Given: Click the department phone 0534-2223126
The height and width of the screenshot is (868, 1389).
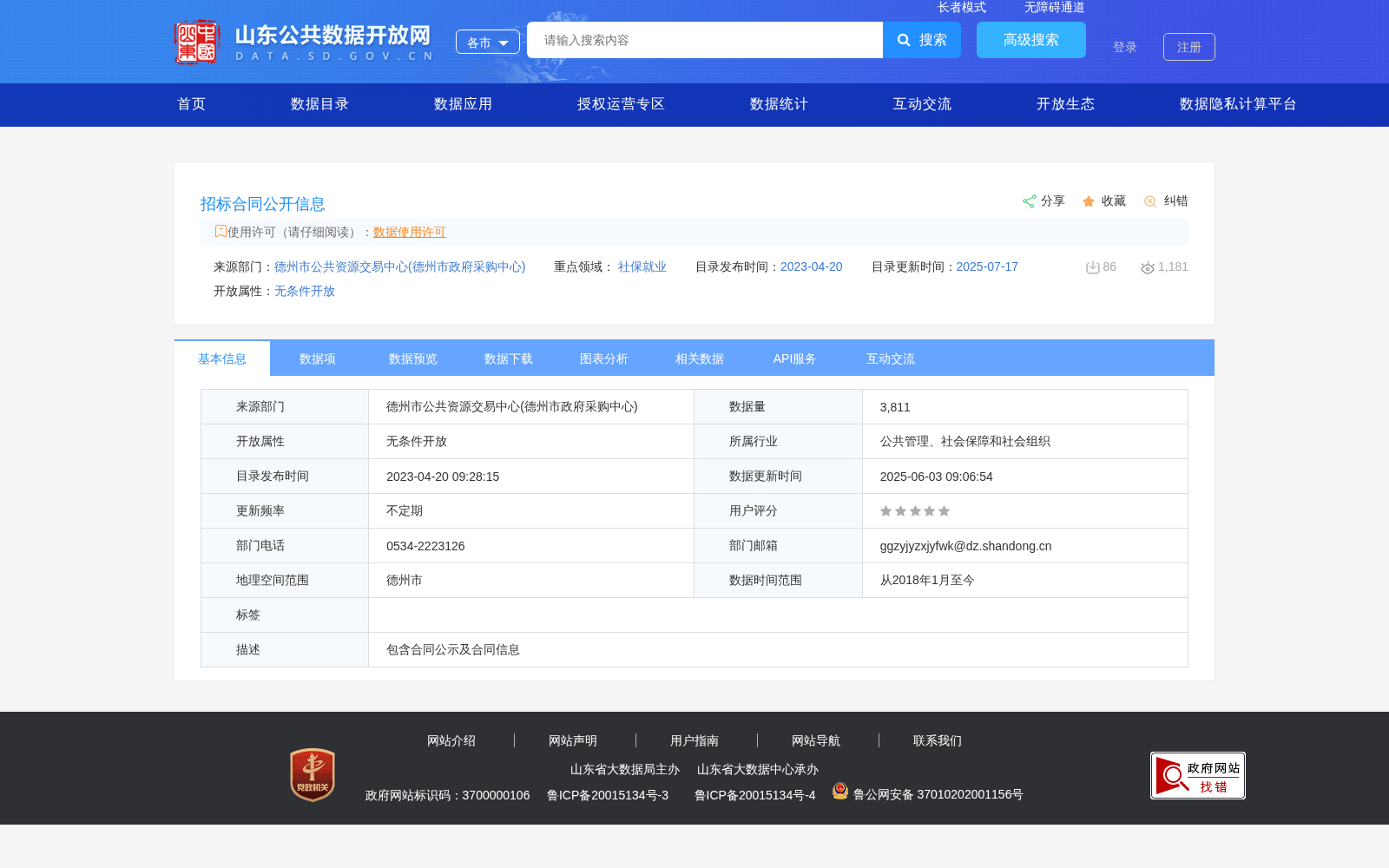Looking at the screenshot, I should coord(425,546).
